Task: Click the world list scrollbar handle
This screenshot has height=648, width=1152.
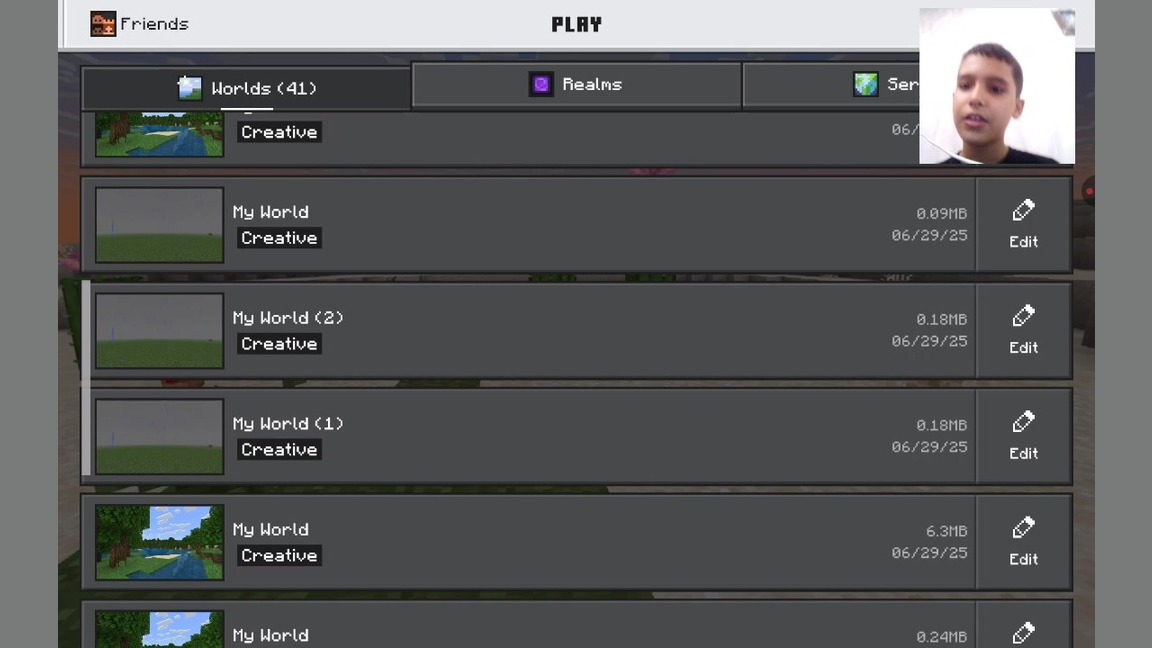Action: click(86, 378)
